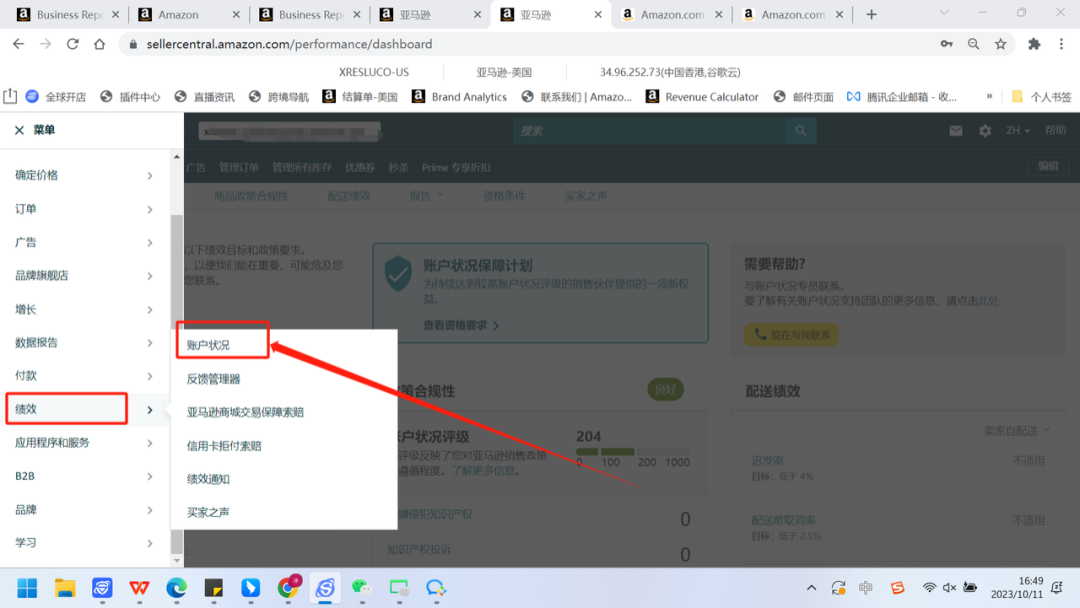
Task: Open Chrome from the taskbar
Action: (288, 587)
